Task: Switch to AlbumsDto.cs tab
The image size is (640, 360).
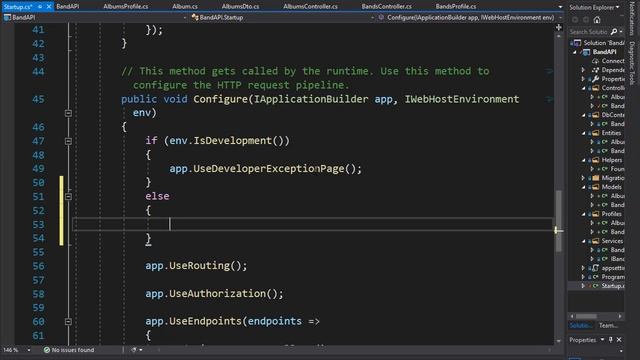Action: (x=240, y=7)
